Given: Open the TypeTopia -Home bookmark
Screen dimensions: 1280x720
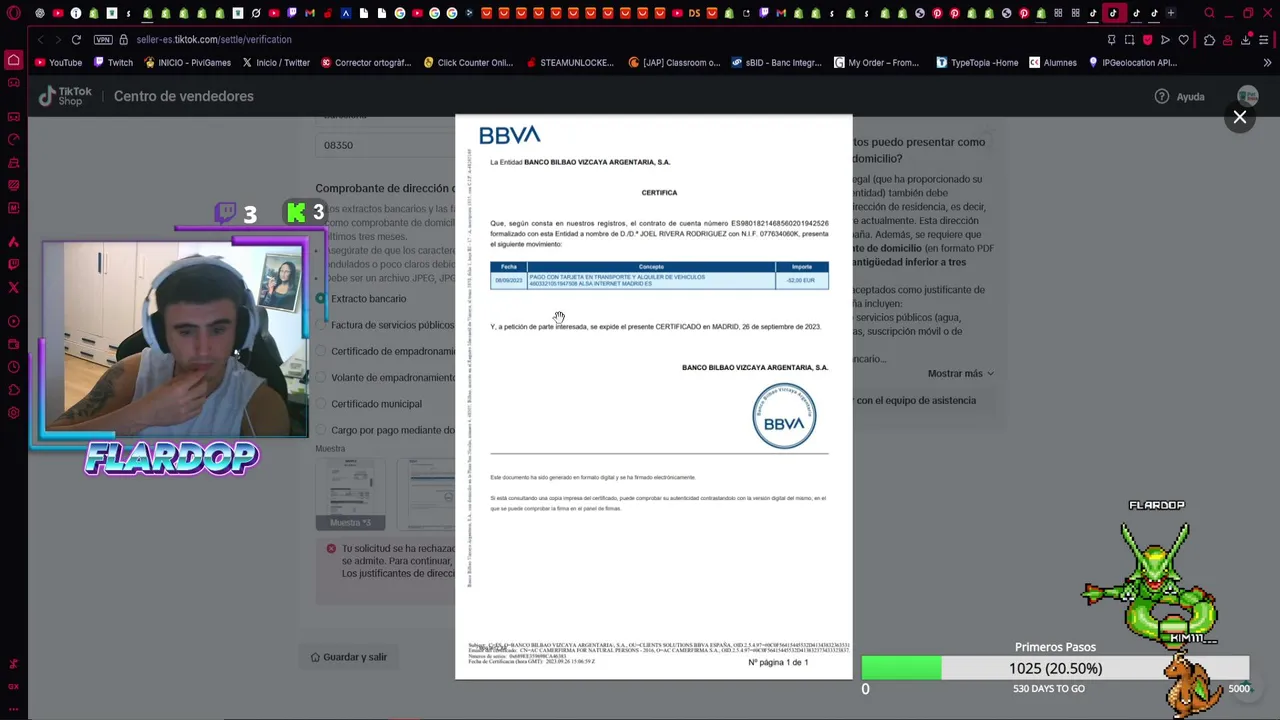Looking at the screenshot, I should tap(977, 62).
